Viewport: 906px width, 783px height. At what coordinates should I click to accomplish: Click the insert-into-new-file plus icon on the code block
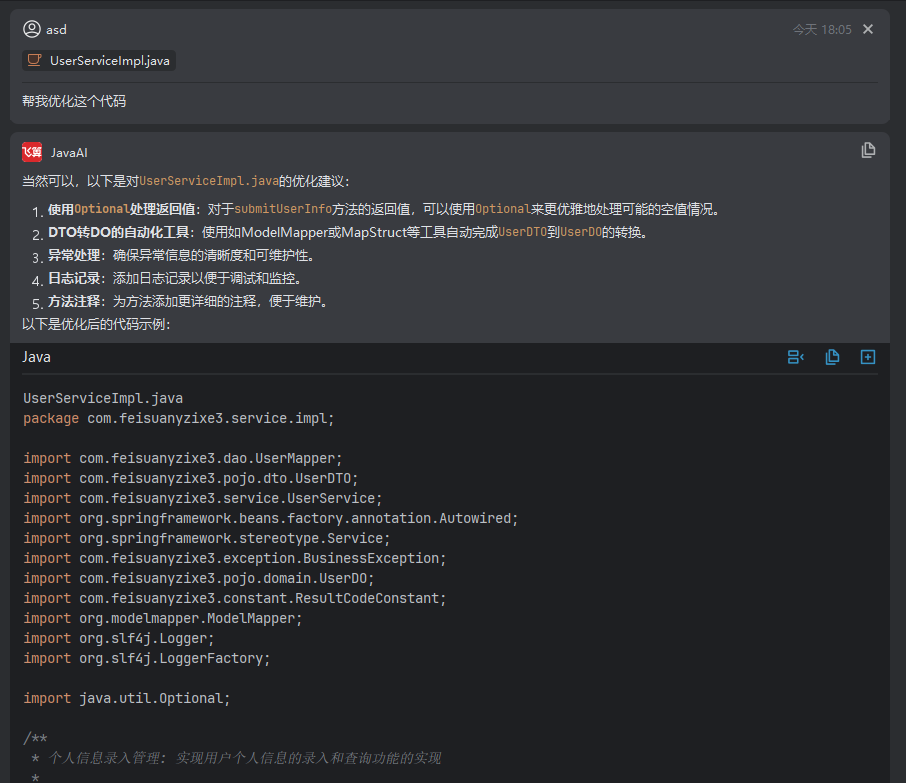tap(868, 357)
